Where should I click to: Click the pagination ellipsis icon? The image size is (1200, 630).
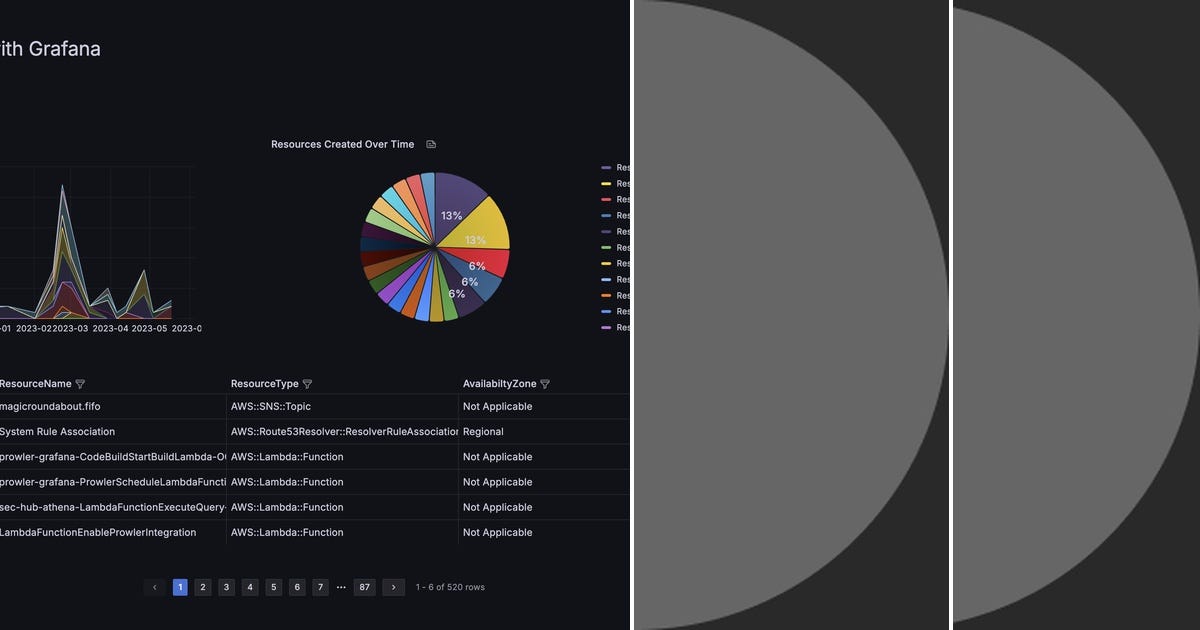(341, 587)
